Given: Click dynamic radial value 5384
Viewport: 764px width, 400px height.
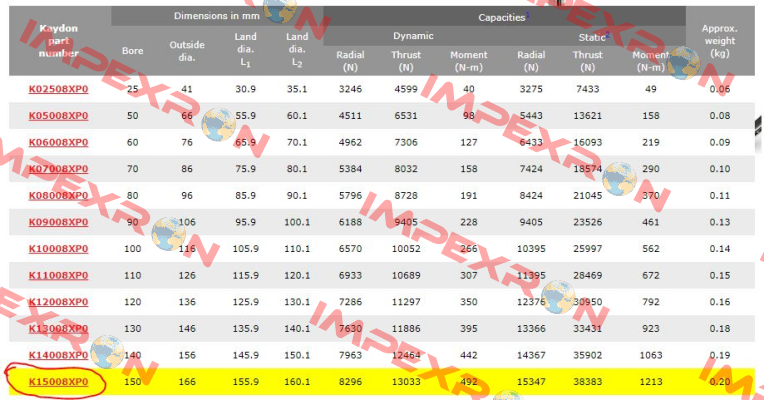Looking at the screenshot, I should coord(350,169).
